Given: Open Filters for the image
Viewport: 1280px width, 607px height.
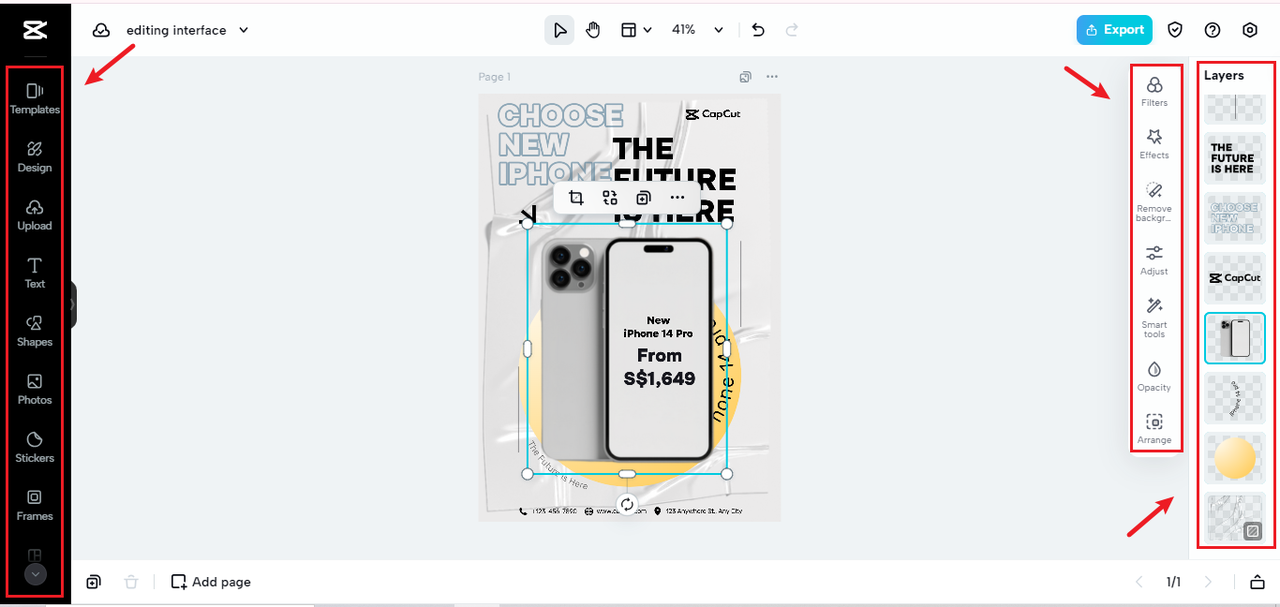Looking at the screenshot, I should click(x=1154, y=92).
